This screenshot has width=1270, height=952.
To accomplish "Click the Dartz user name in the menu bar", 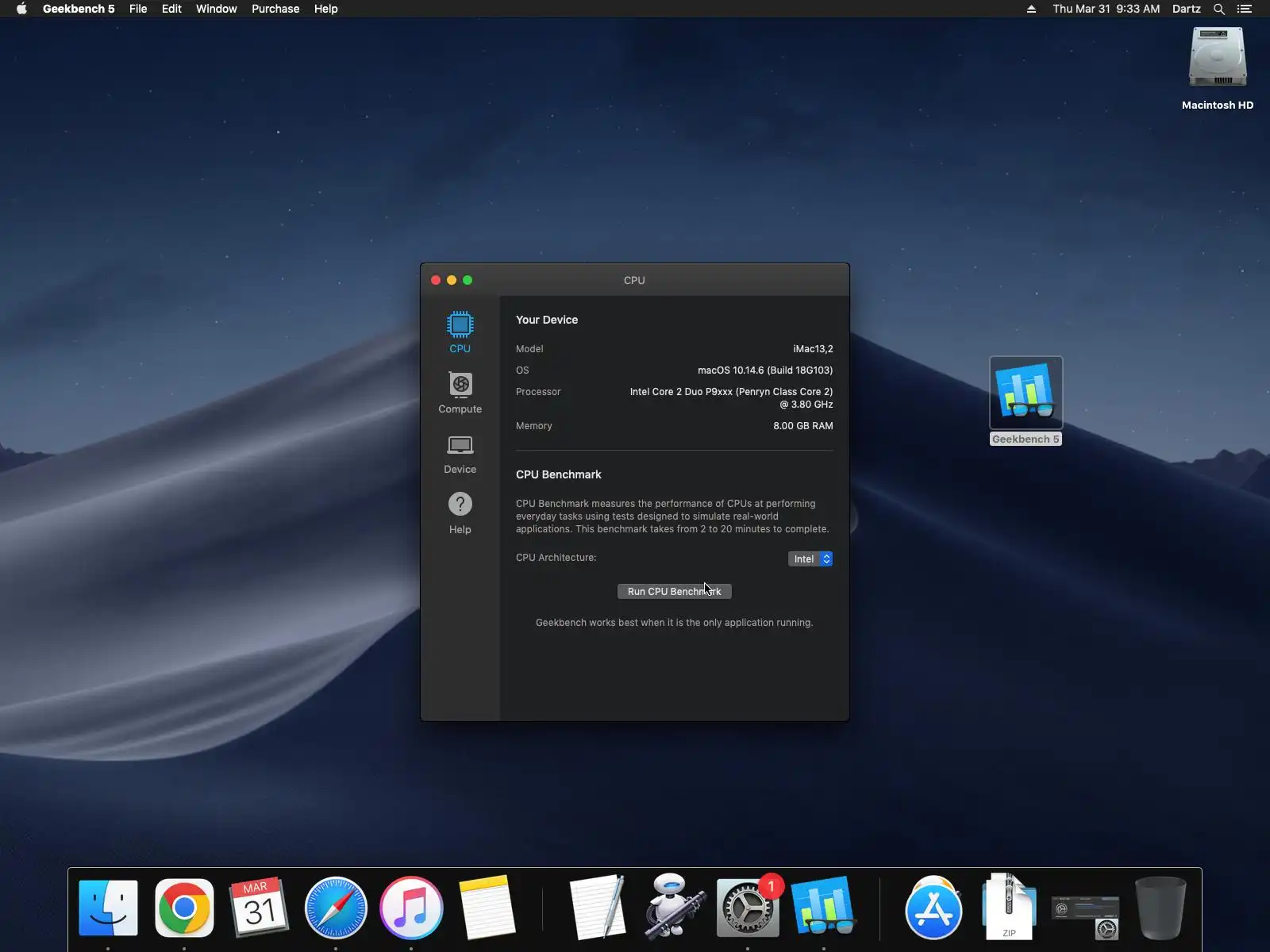I will [1186, 9].
